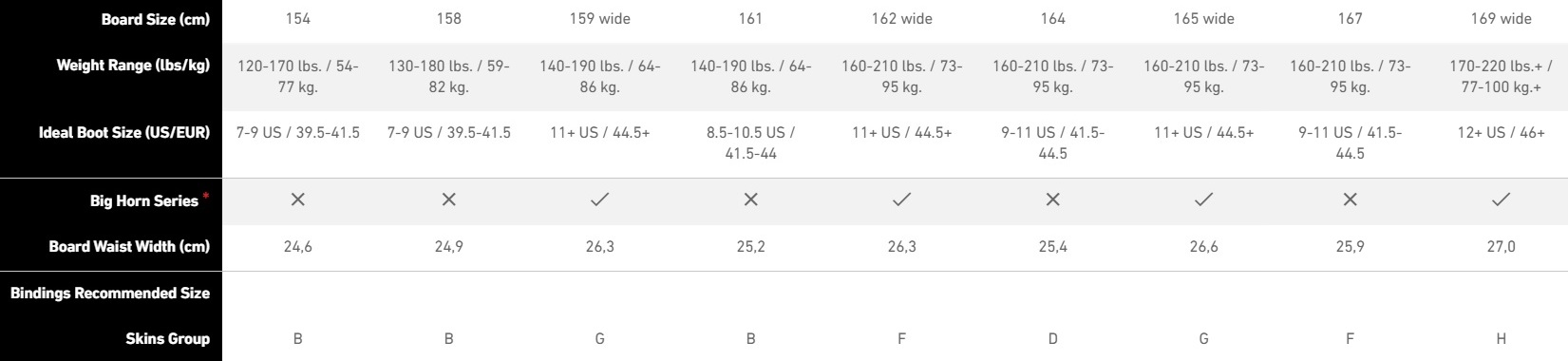Click the Board Waist Width (cm) header
This screenshot has width=1568, height=361.
[x=129, y=246]
